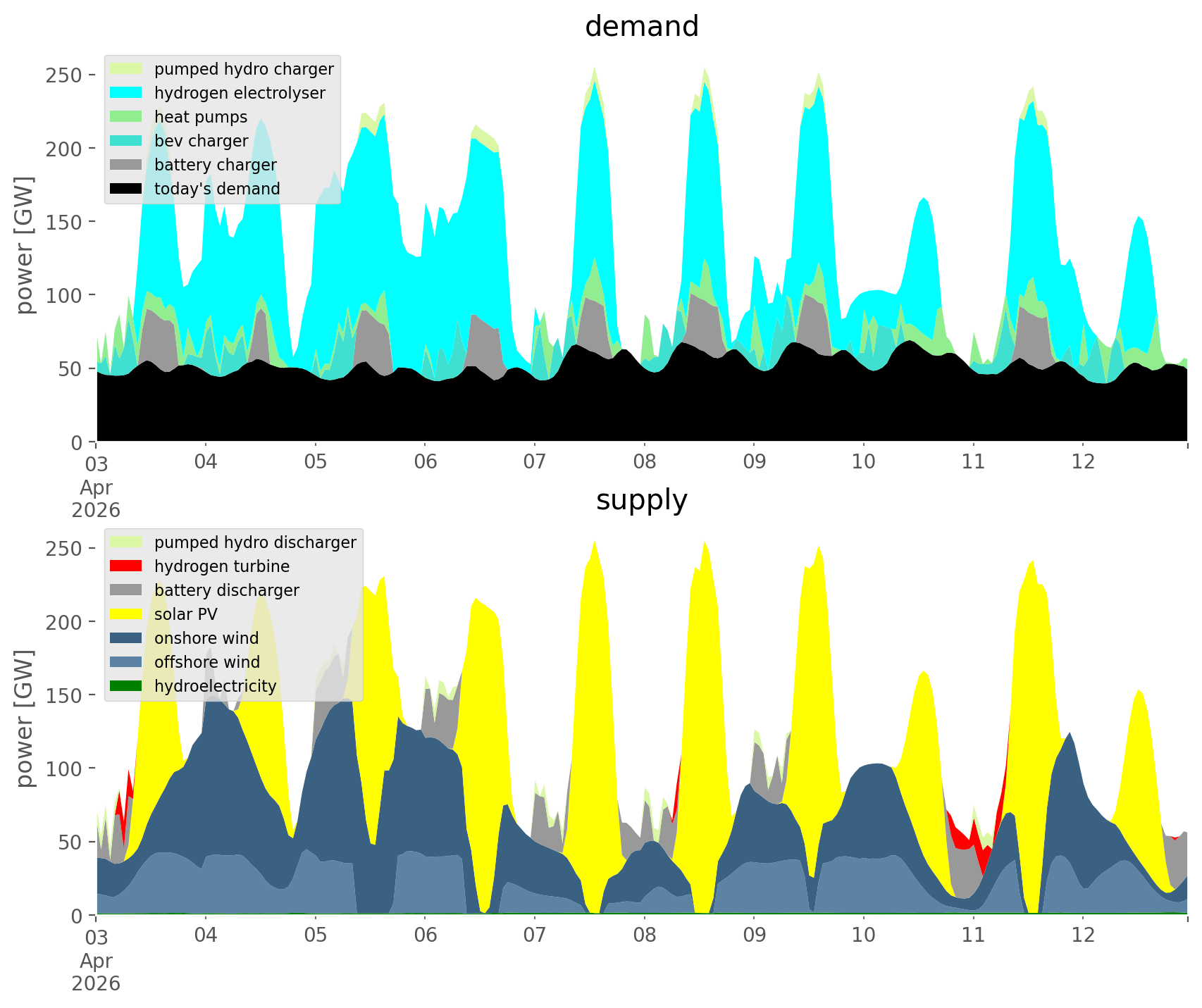Screen dimensions: 1202x1008
Task: Select the 'offshore wind' legend label
Action: (x=206, y=662)
